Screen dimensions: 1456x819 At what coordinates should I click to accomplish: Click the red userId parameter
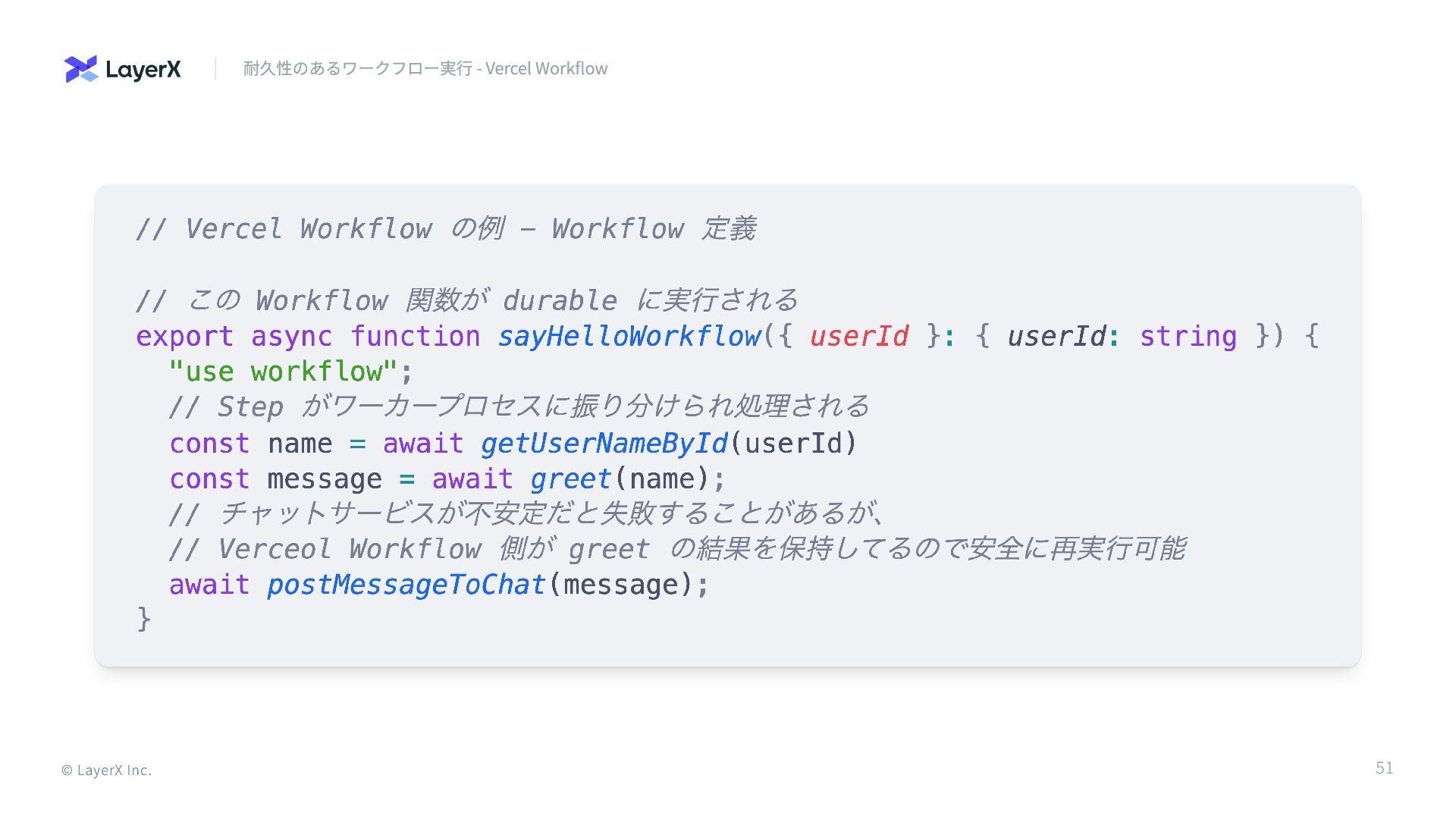pos(858,336)
